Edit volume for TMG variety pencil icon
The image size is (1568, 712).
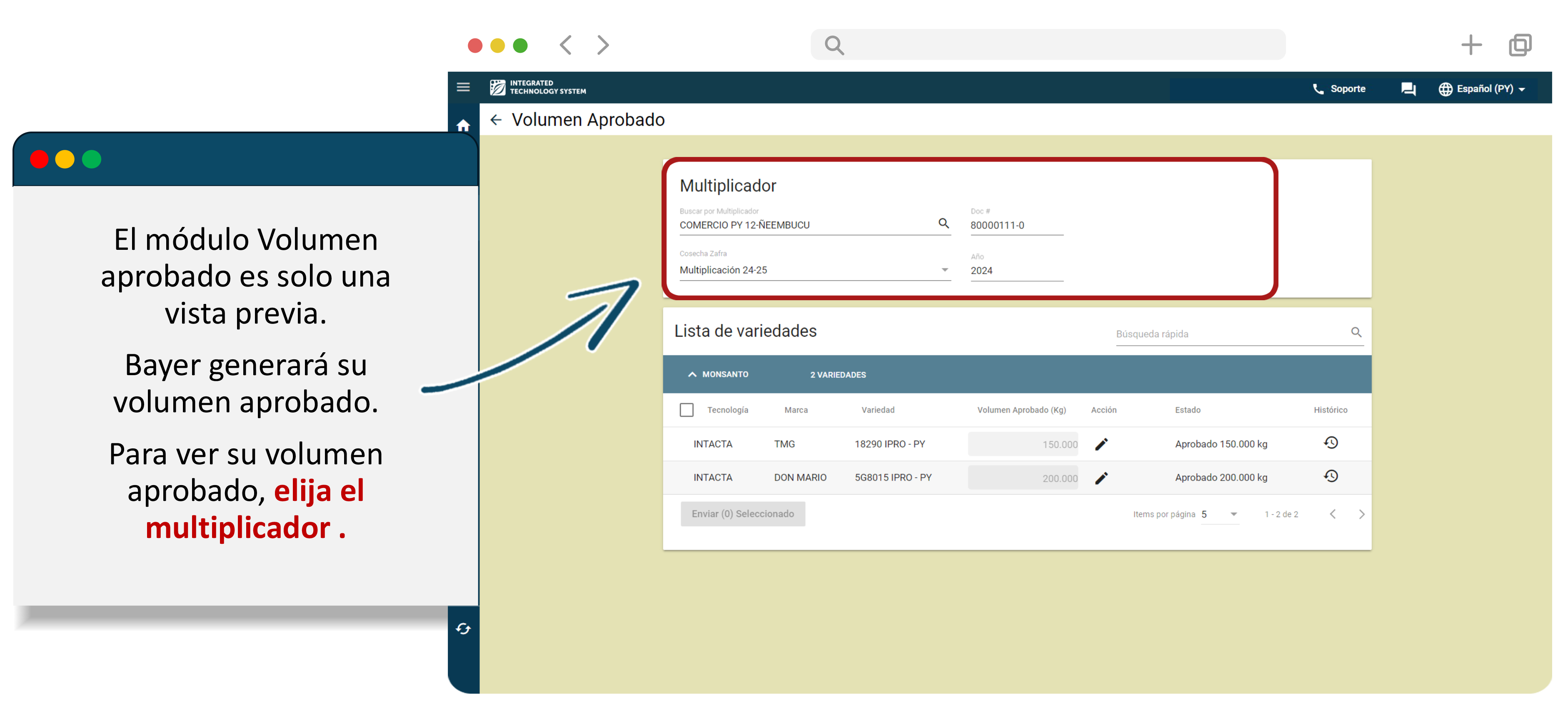coord(1101,444)
